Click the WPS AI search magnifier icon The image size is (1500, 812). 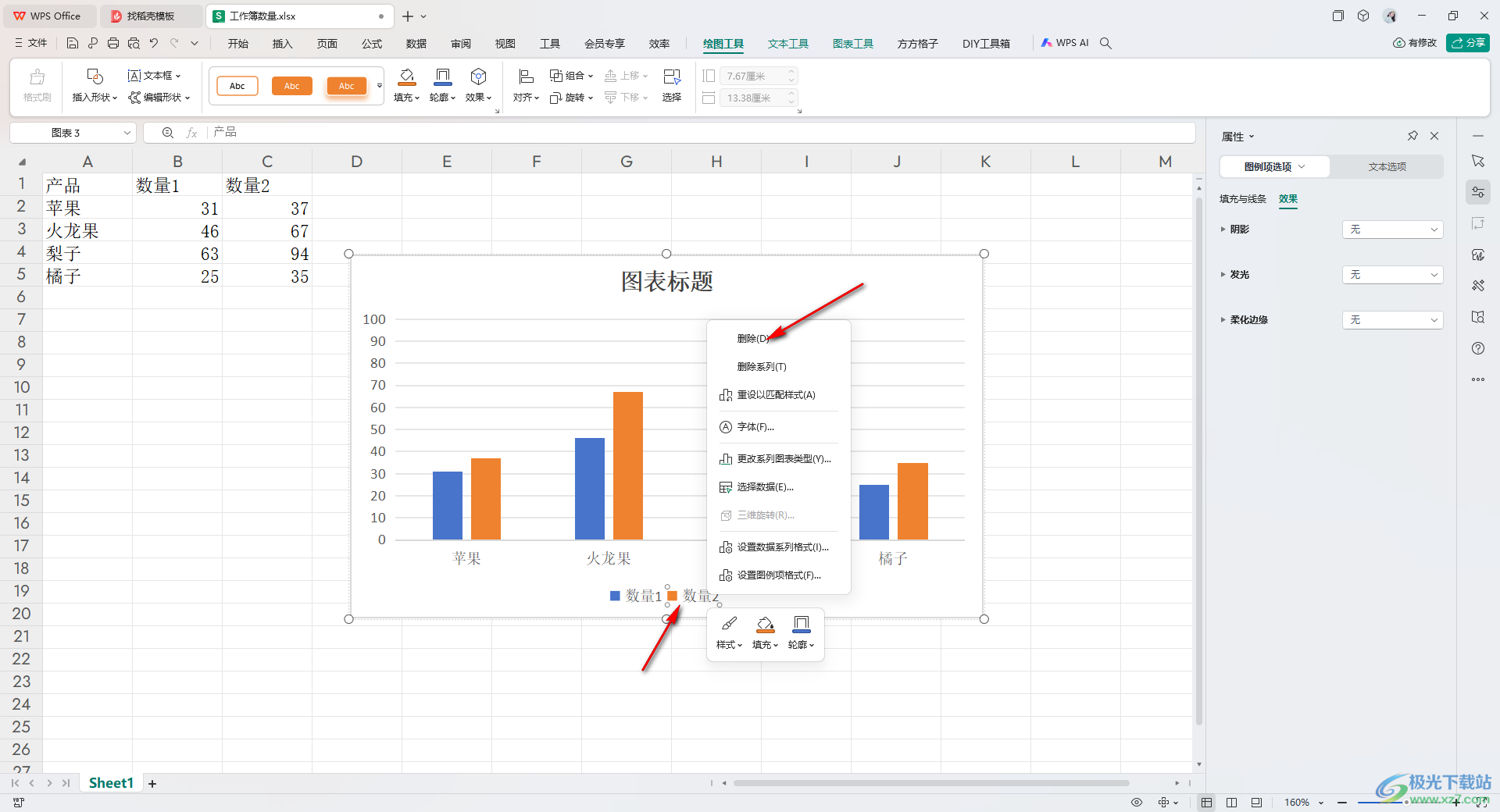coord(1105,44)
